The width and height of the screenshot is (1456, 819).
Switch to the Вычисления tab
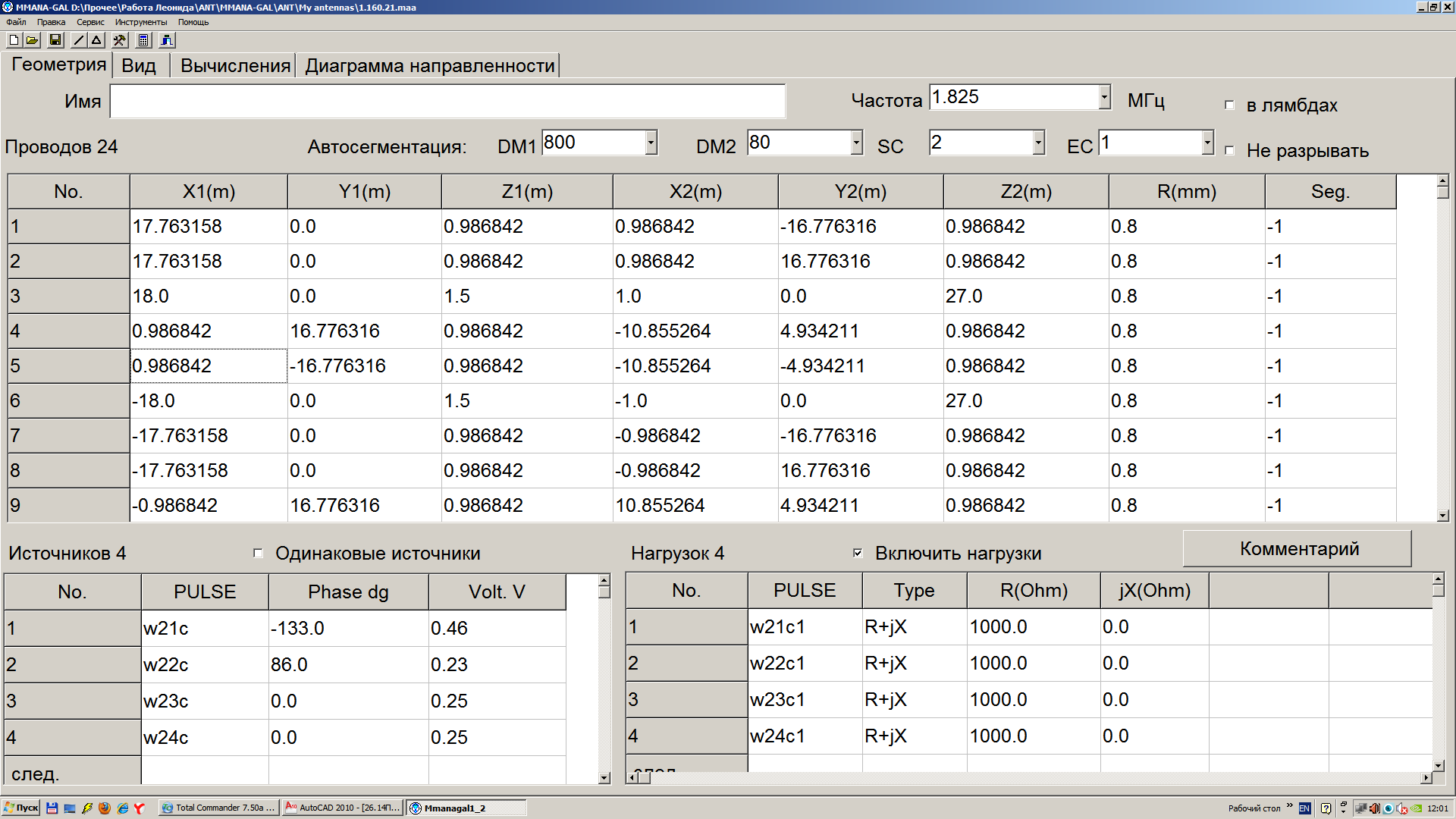coord(235,66)
